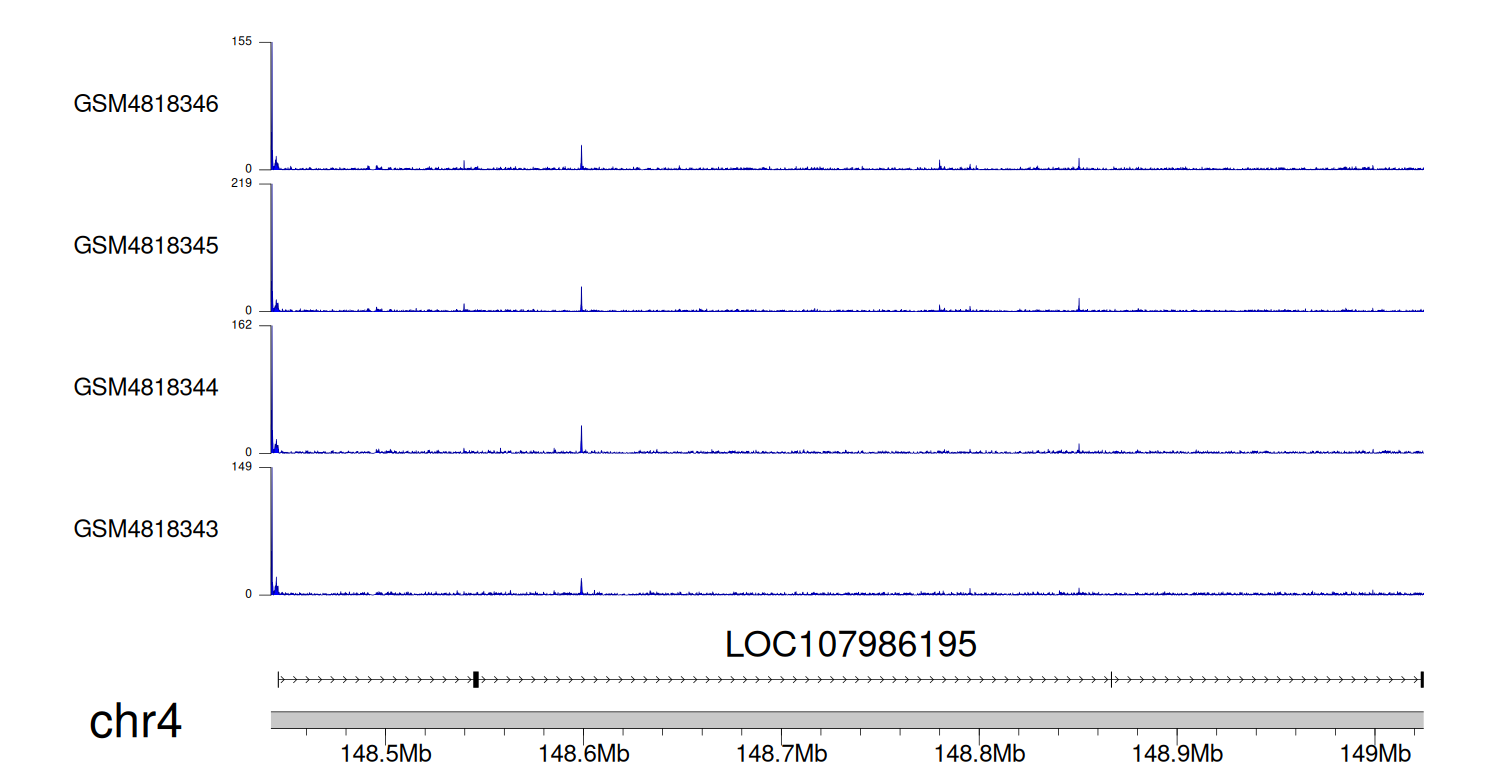Click the GSM4818344 track name
The height and width of the screenshot is (780, 1500).
146,386
